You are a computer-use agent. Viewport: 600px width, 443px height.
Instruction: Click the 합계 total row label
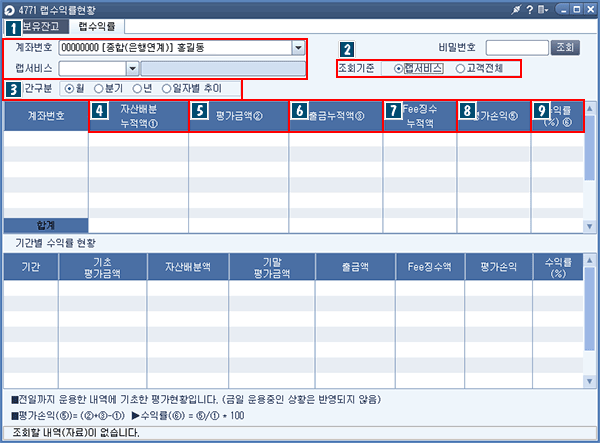pyautogui.click(x=46, y=225)
